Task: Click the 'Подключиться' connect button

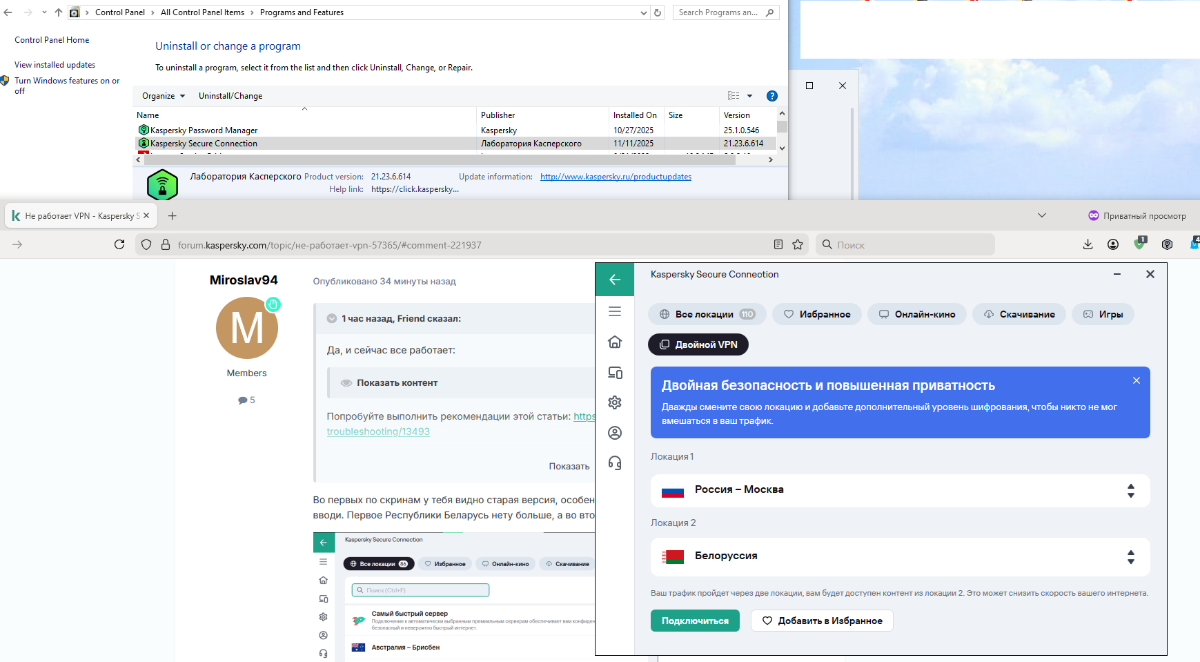Action: [695, 621]
